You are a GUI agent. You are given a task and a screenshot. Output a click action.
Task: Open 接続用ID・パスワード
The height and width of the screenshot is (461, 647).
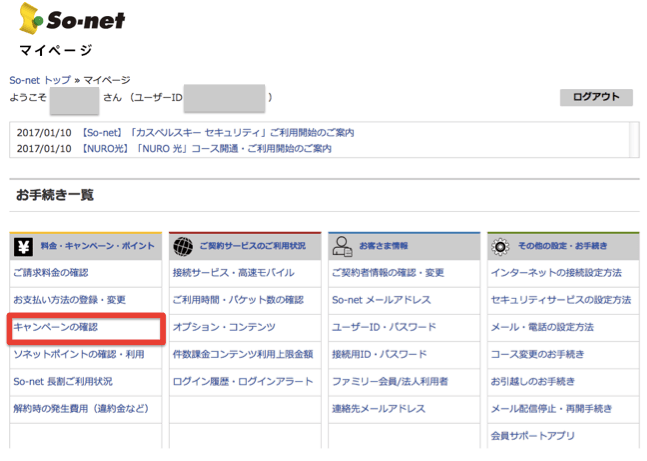pos(379,354)
